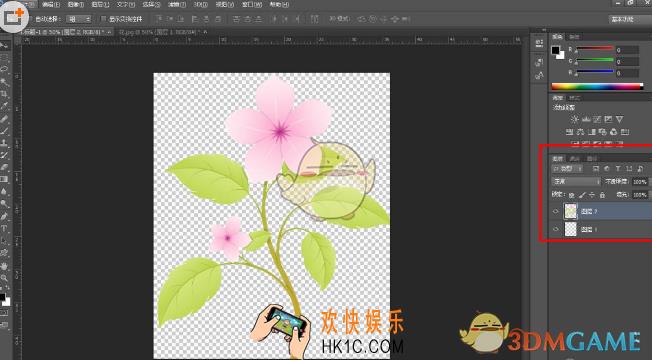
Task: Select the Gradient tool
Action: 5,179
